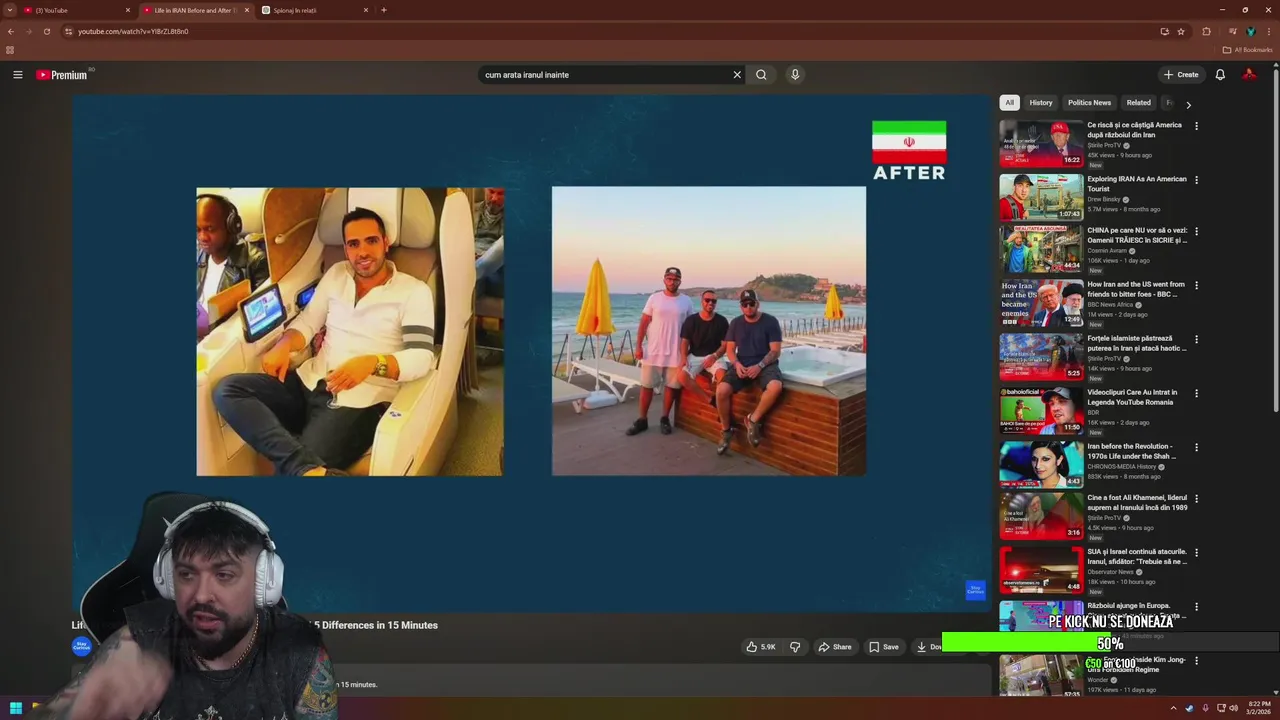Close the Spionaj în relații tab
This screenshot has height=720, width=1280.
pos(366,10)
